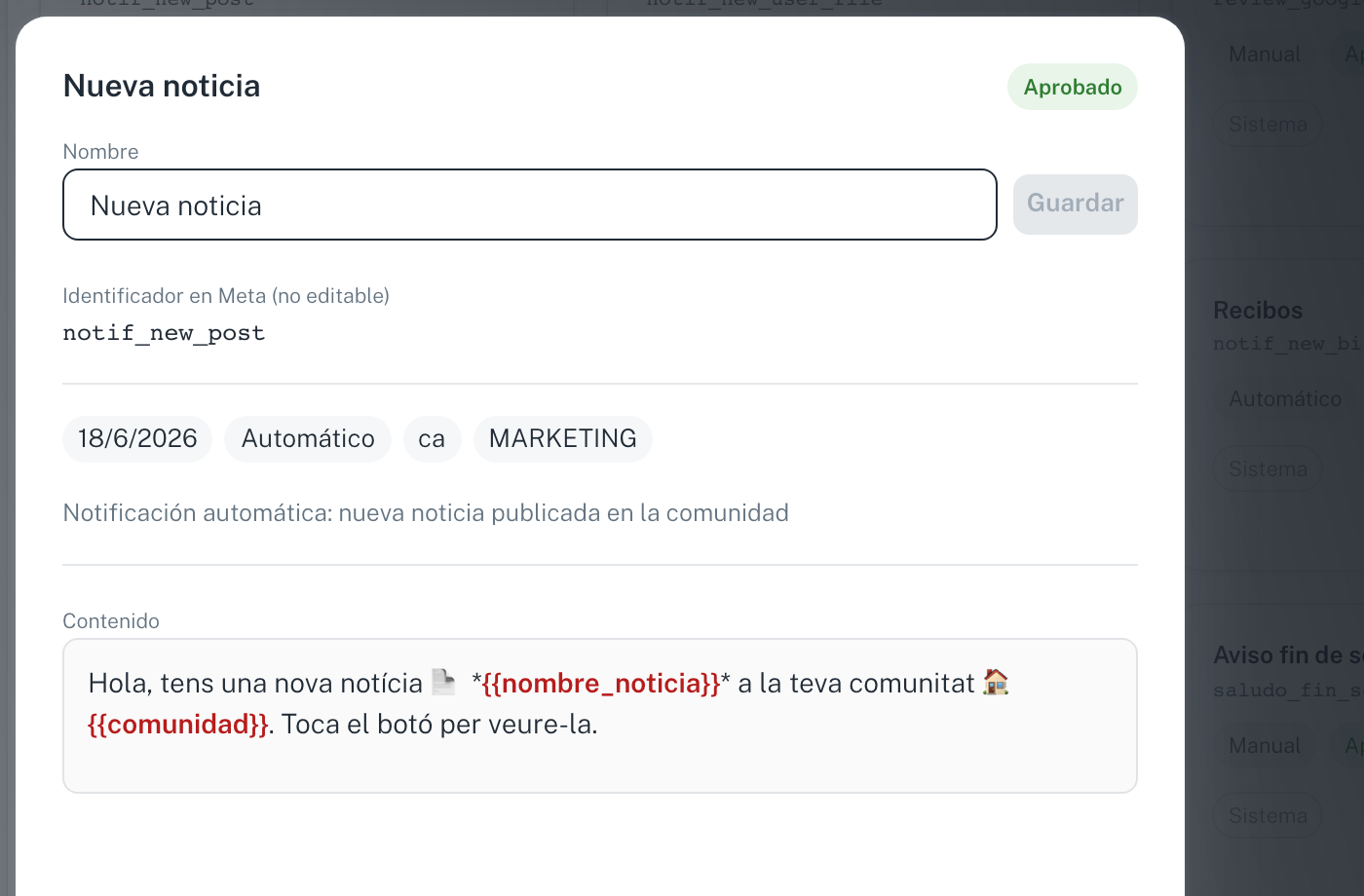Screen dimensions: 1364x896
Task: Select the 18/6/2026 date chip
Action: (x=137, y=438)
